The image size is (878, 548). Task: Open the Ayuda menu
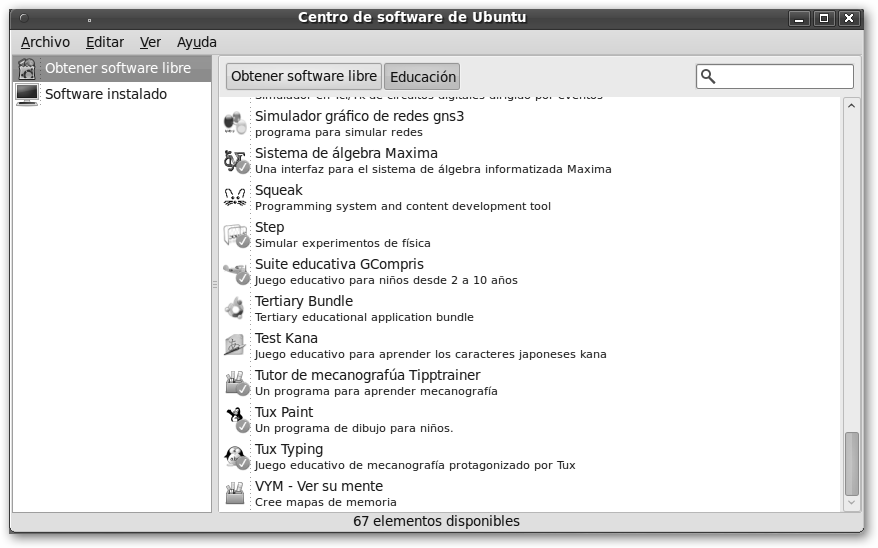click(x=197, y=42)
